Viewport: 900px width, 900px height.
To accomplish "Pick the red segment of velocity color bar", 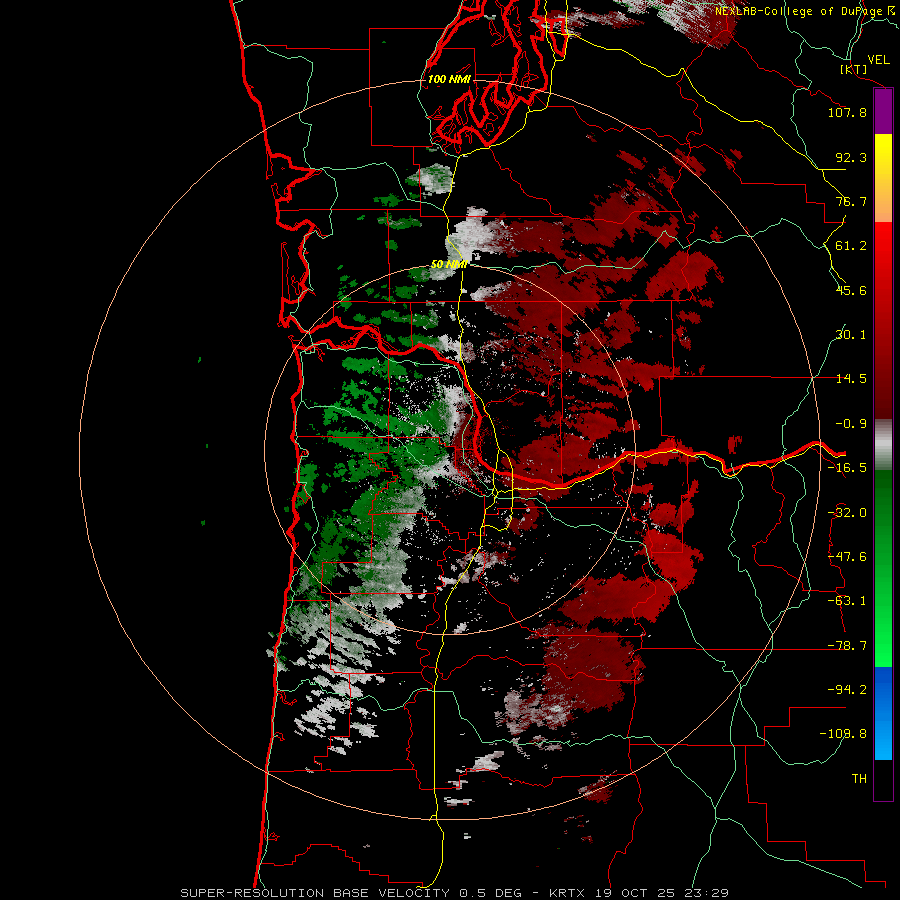I will [x=883, y=320].
